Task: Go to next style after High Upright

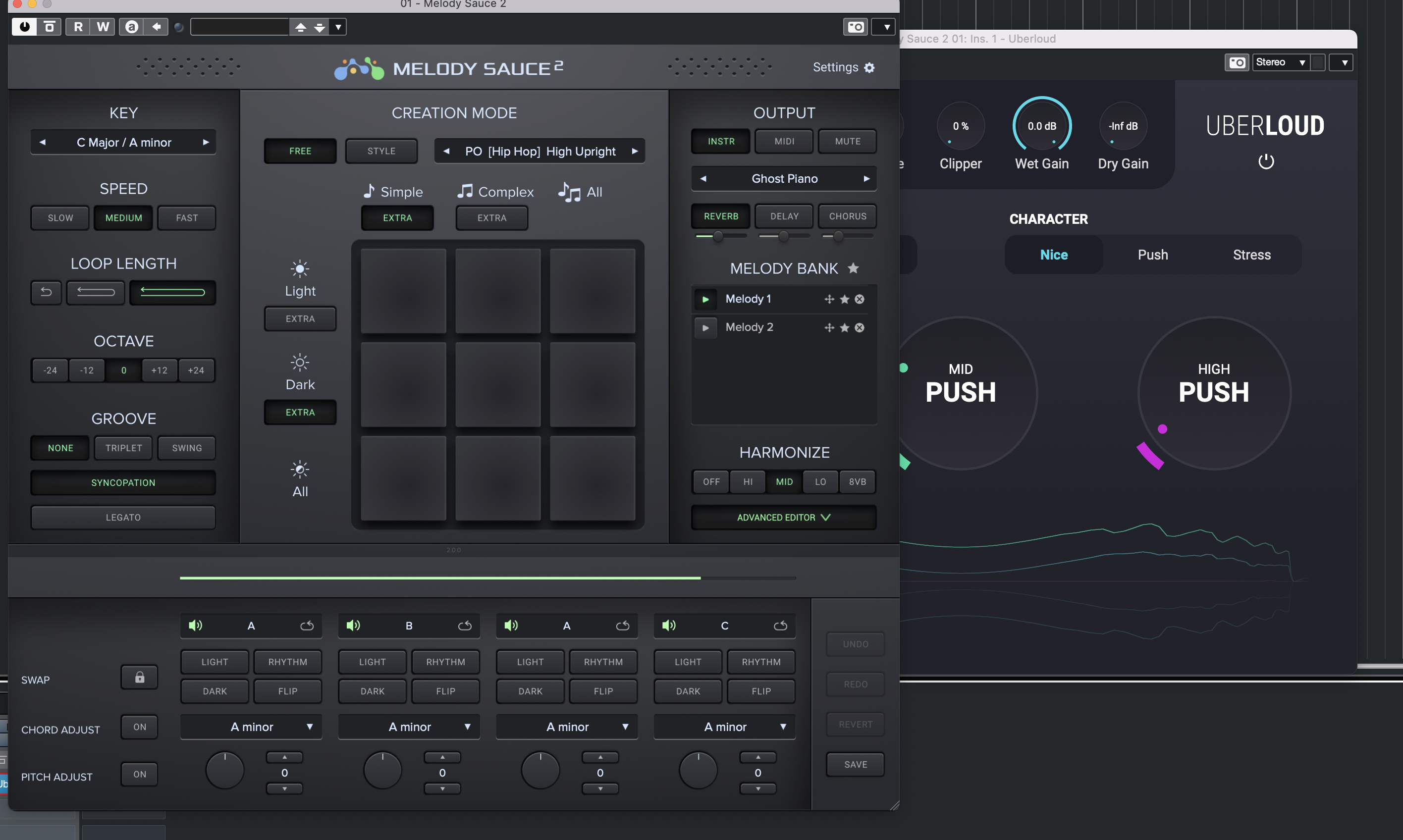Action: (x=635, y=151)
